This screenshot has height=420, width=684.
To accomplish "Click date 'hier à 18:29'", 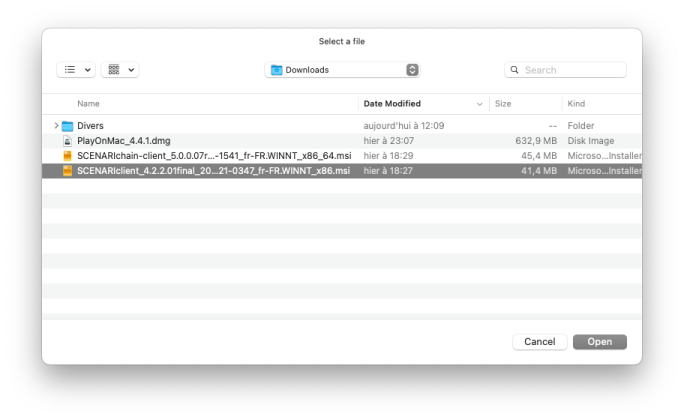I will point(388,156).
